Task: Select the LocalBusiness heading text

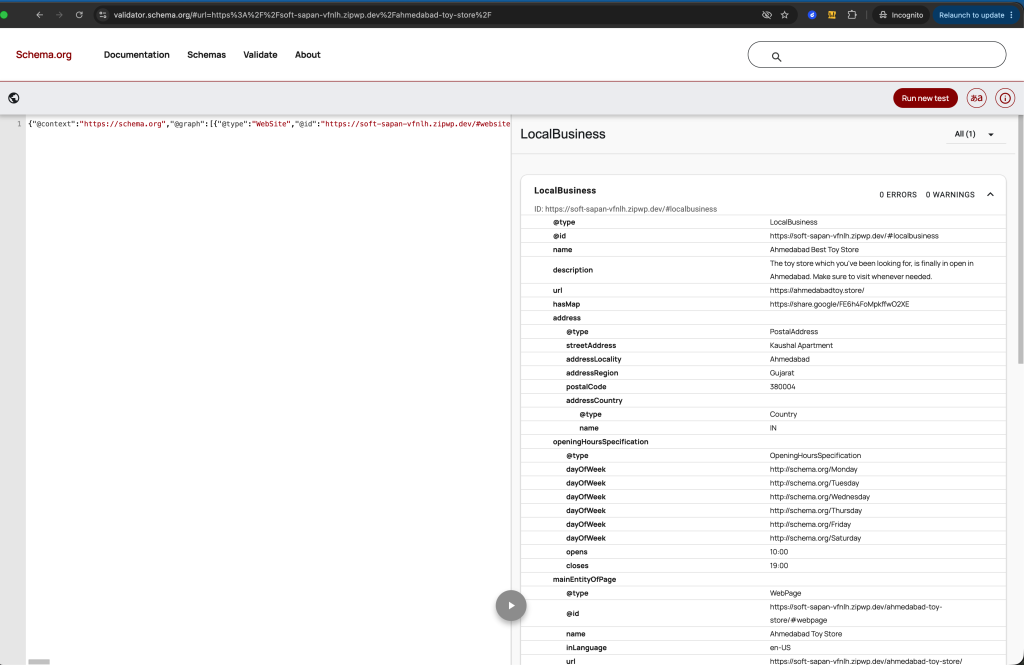Action: (x=562, y=134)
